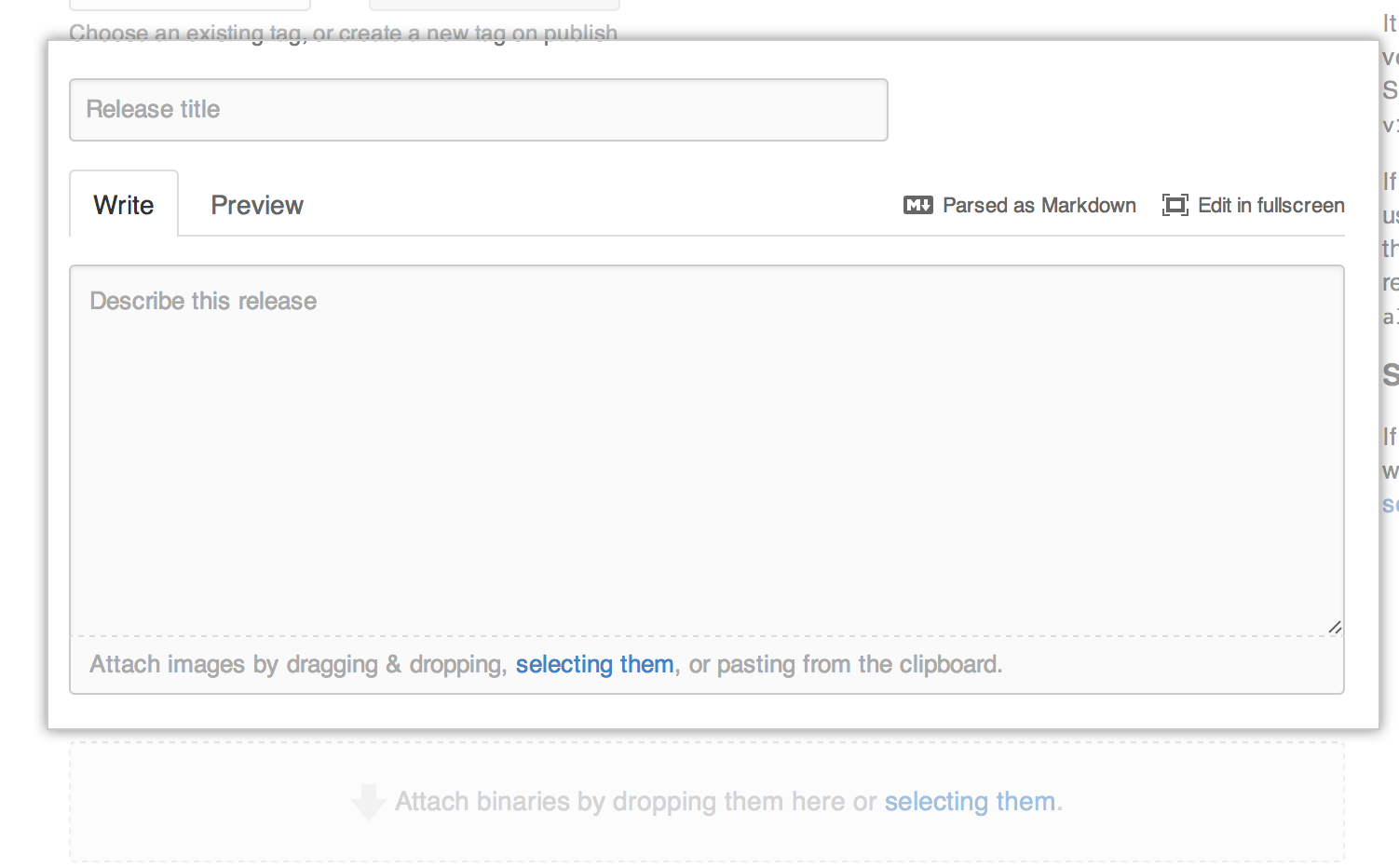
Task: Switch to the Write tab
Action: [124, 205]
